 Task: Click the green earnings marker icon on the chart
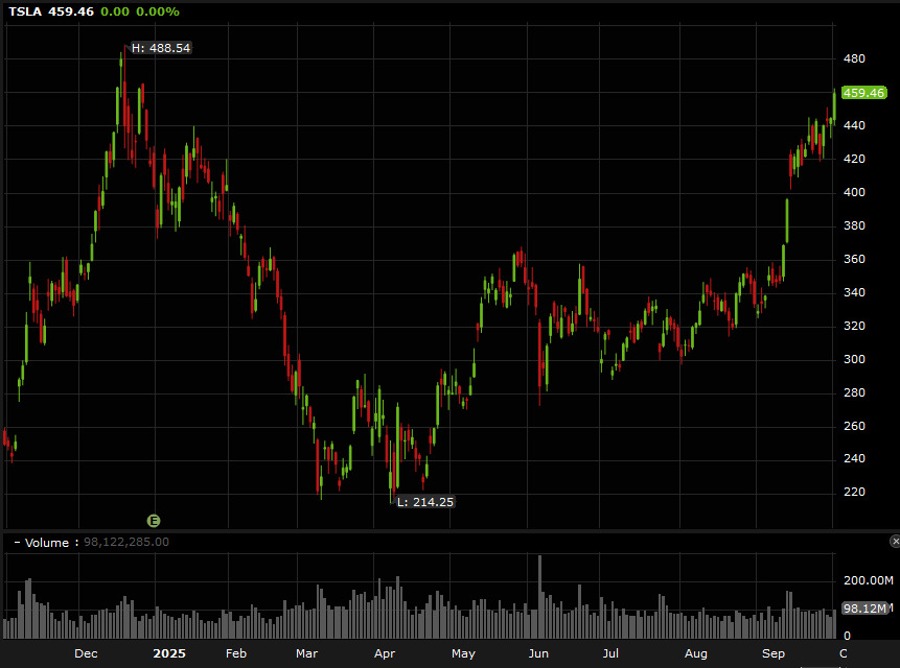154,520
